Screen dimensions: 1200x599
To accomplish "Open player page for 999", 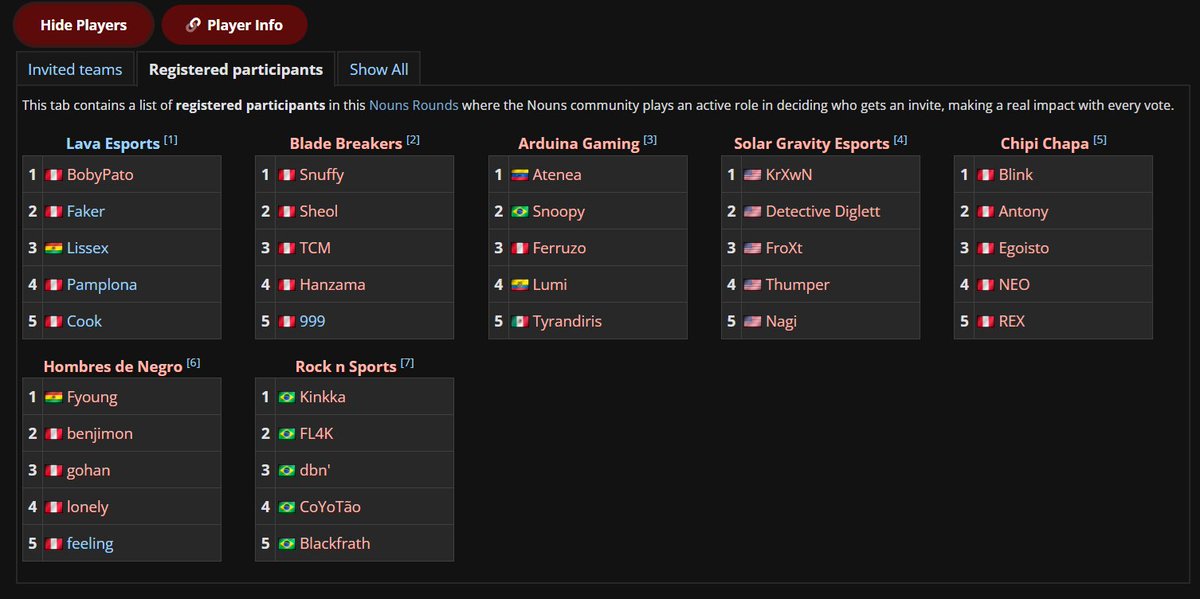I will 313,321.
